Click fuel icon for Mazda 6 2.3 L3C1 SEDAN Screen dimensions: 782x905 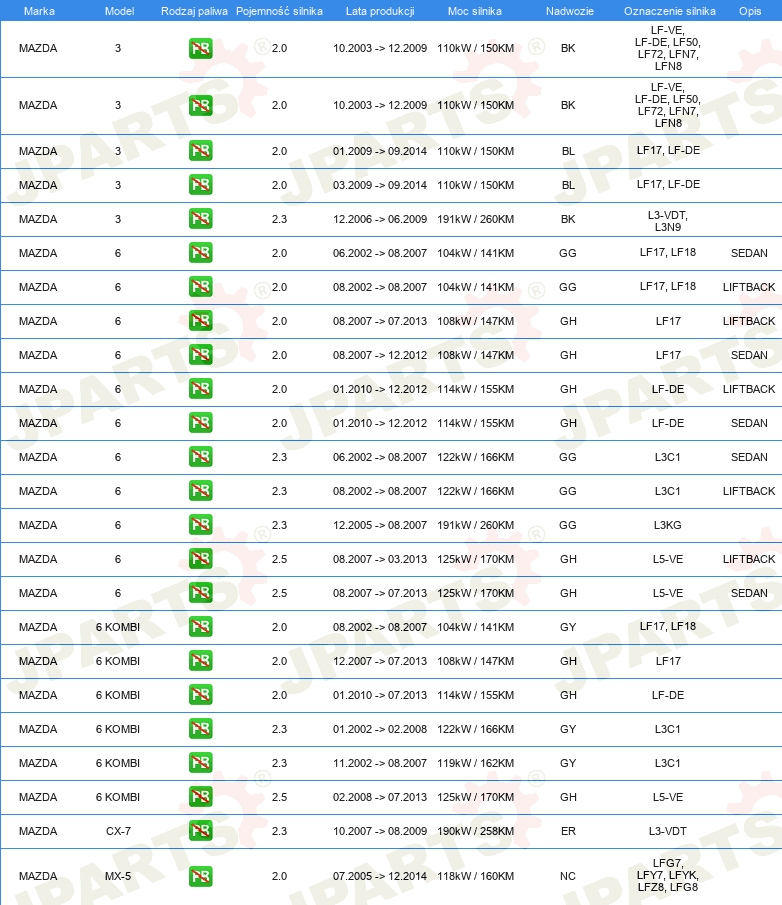point(200,457)
